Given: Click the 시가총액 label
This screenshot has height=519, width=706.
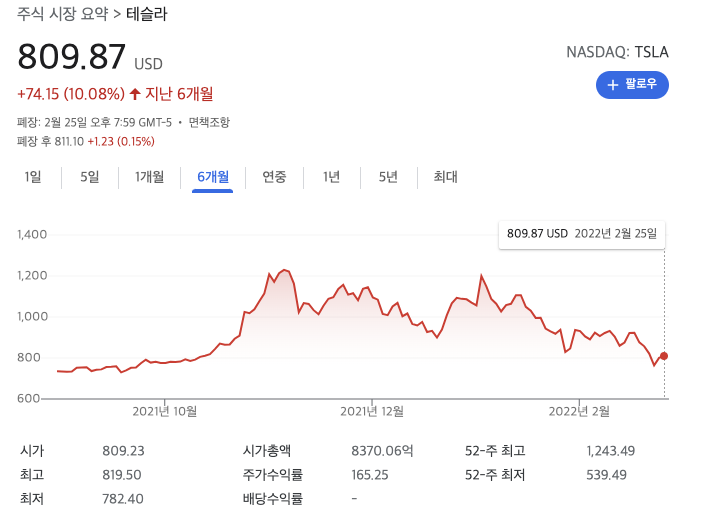Looking at the screenshot, I should (267, 451).
